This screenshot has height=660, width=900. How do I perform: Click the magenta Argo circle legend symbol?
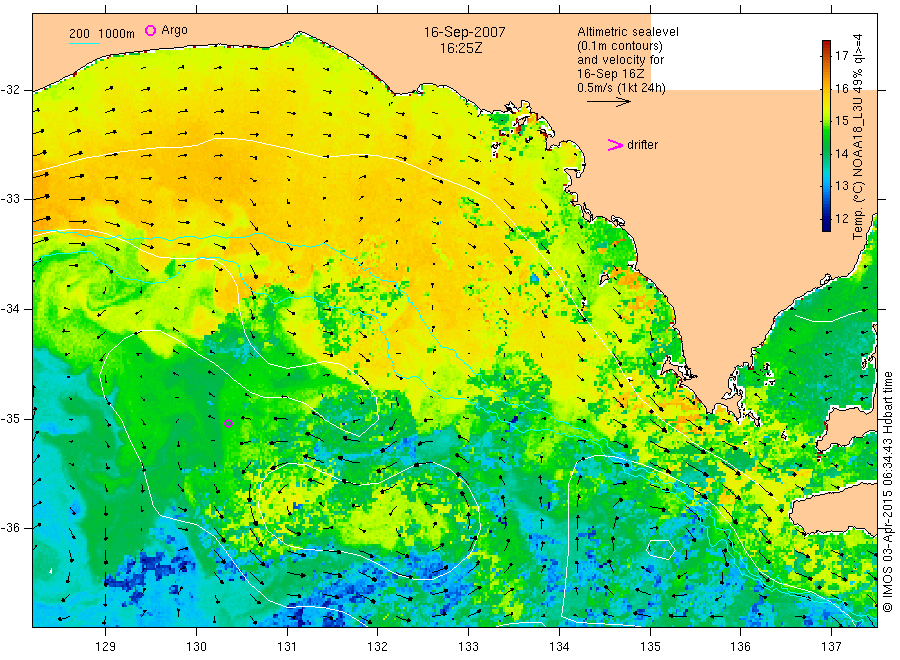150,30
